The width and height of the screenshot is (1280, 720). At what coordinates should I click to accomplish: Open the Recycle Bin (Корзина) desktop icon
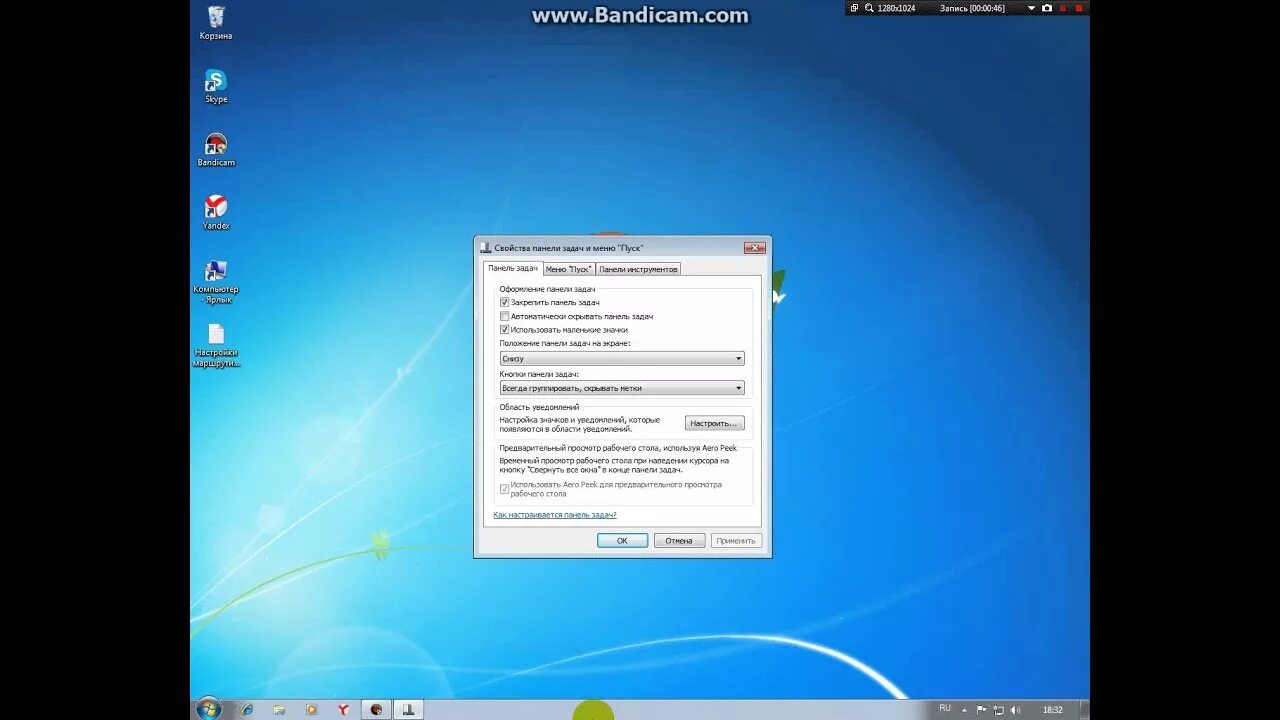tap(216, 23)
